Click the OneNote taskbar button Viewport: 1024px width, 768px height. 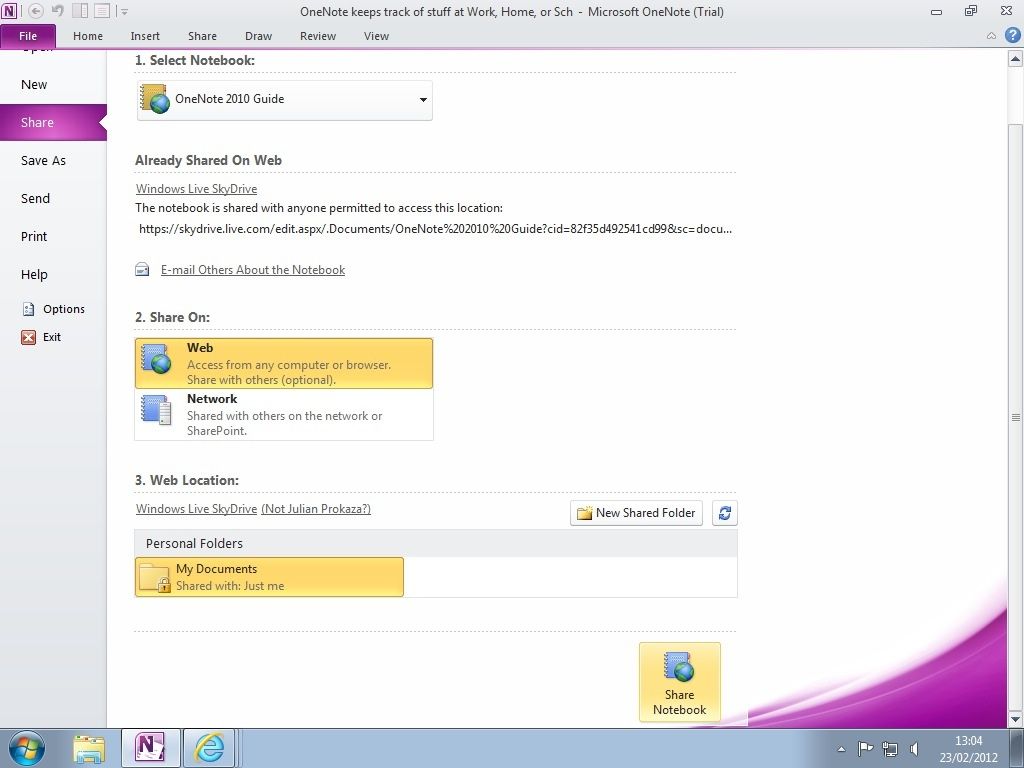[x=150, y=748]
